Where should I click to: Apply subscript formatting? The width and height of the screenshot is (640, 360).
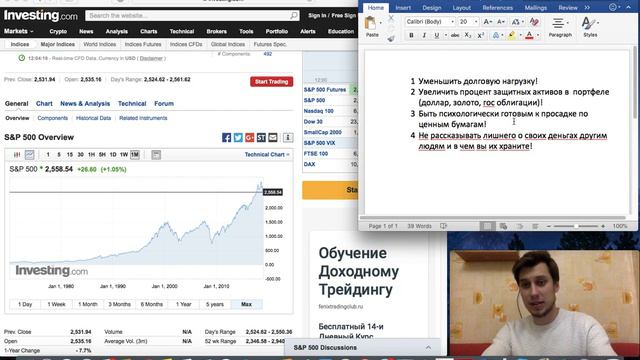point(468,36)
